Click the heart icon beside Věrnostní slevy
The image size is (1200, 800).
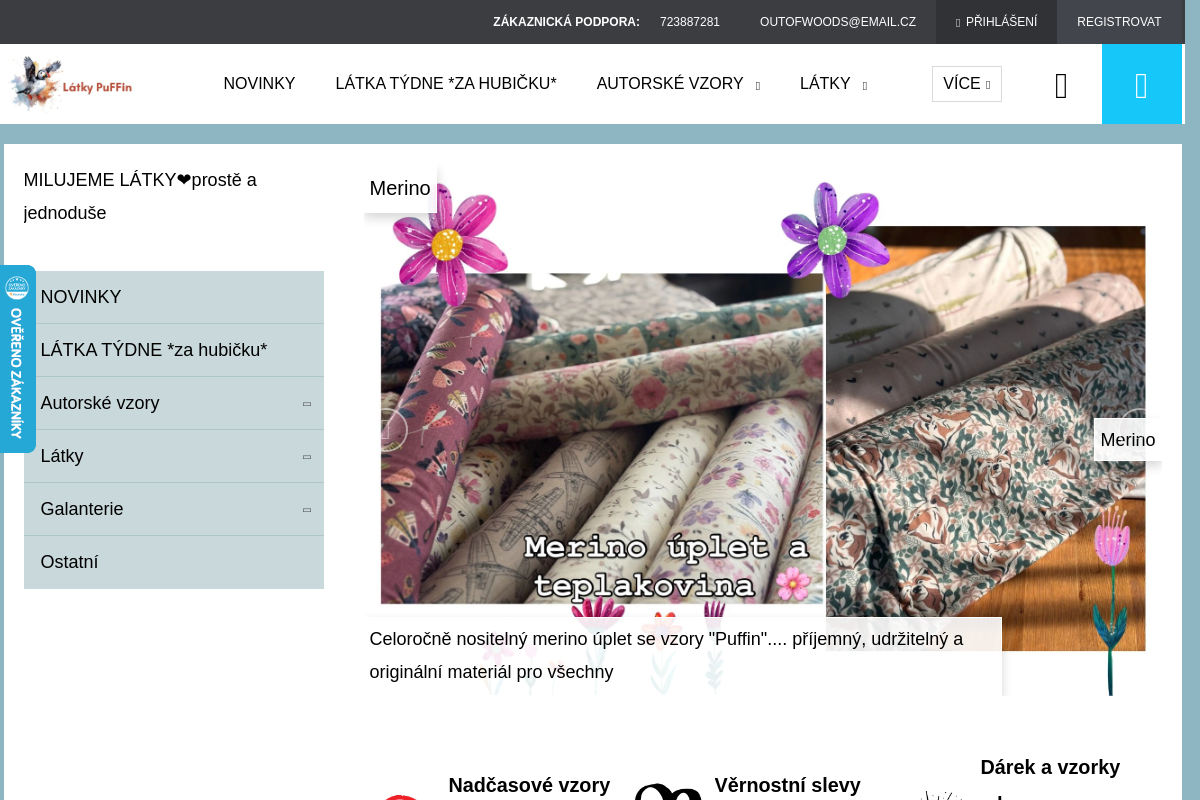tap(668, 795)
